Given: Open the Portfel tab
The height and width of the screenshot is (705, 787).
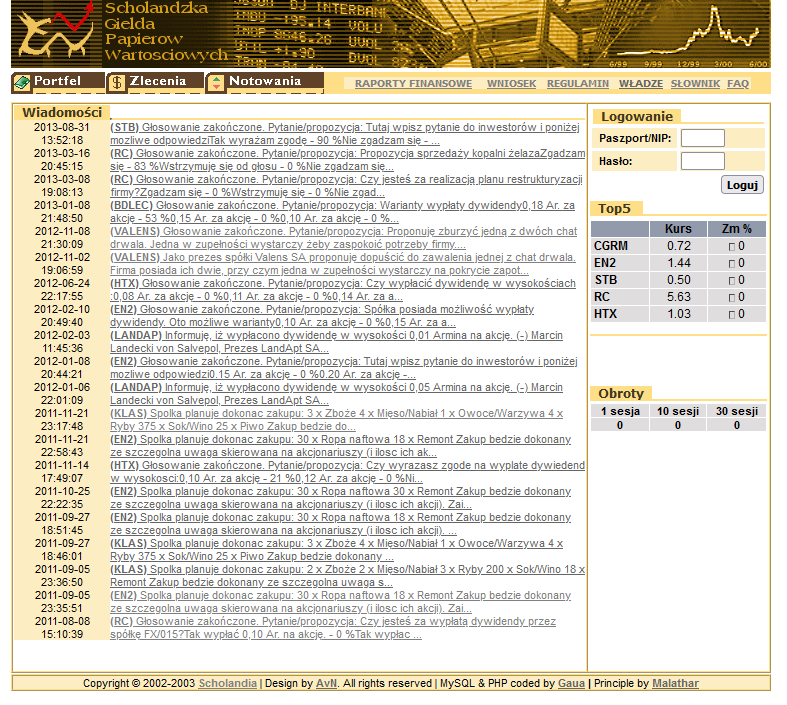Looking at the screenshot, I should tap(58, 81).
